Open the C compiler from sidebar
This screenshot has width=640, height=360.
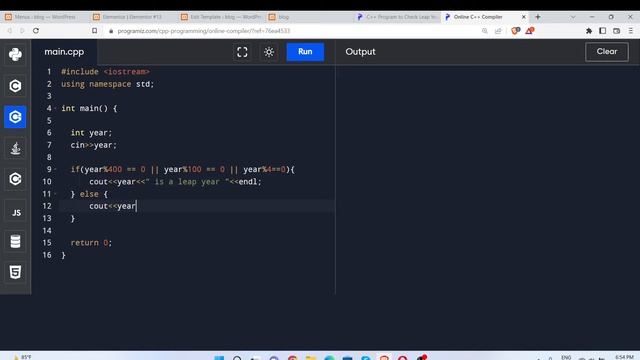(x=15, y=86)
